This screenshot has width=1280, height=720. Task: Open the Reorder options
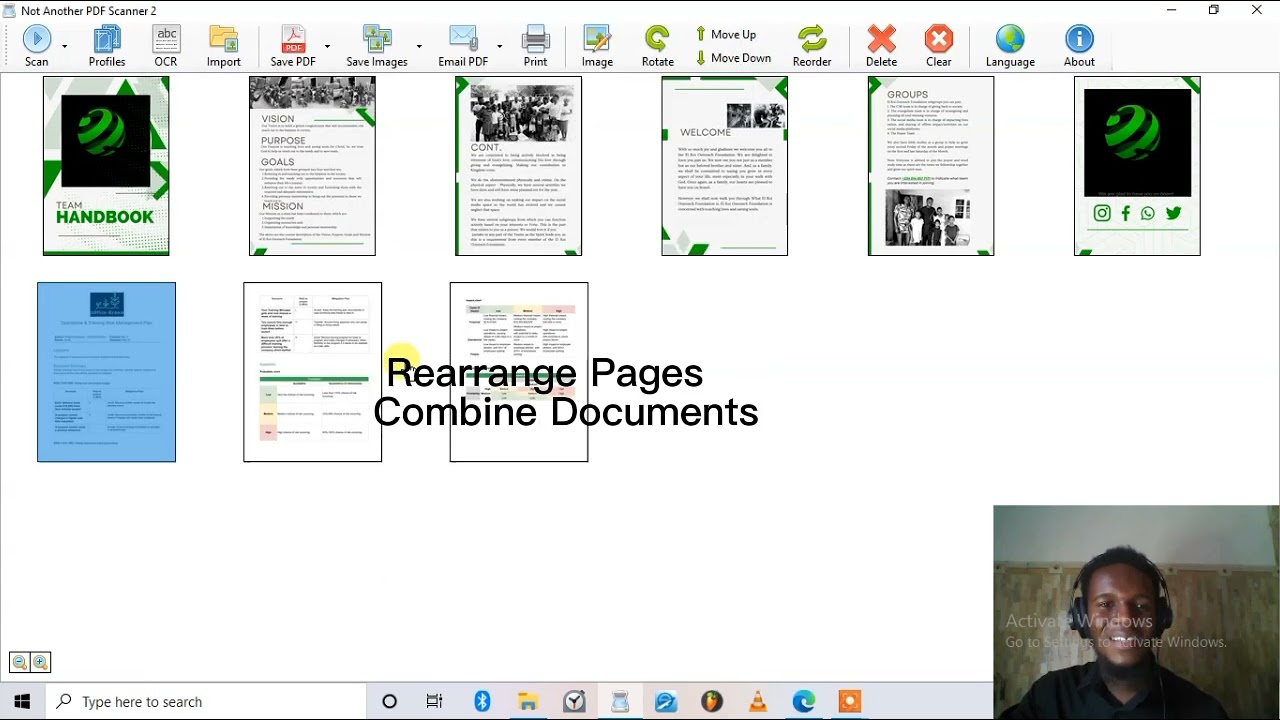coord(812,46)
